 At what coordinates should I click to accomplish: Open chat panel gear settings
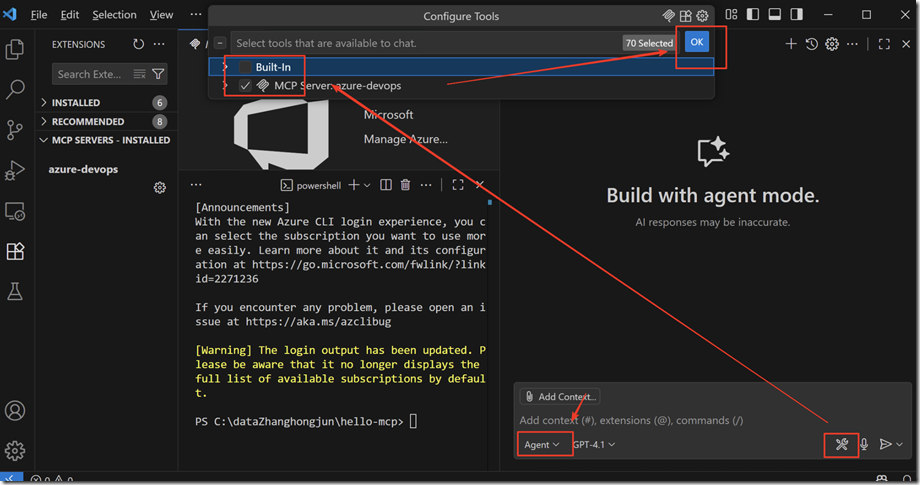click(832, 44)
